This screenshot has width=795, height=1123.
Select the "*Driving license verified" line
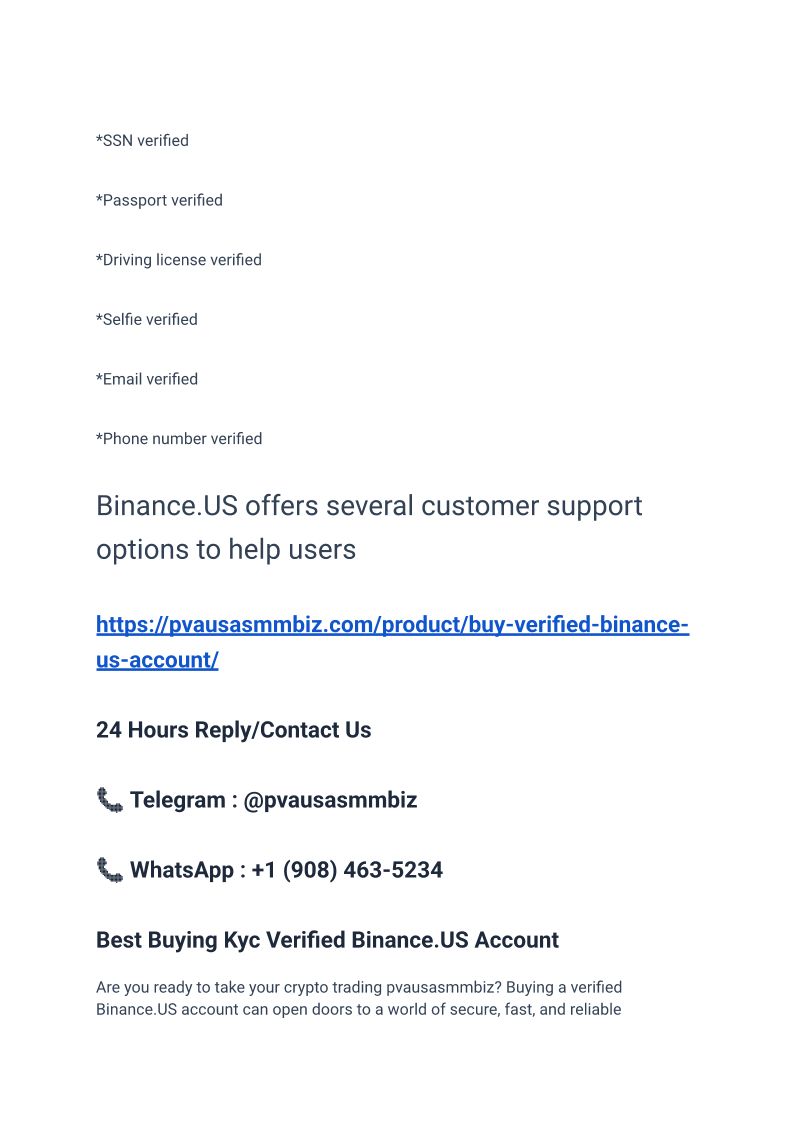tap(179, 260)
